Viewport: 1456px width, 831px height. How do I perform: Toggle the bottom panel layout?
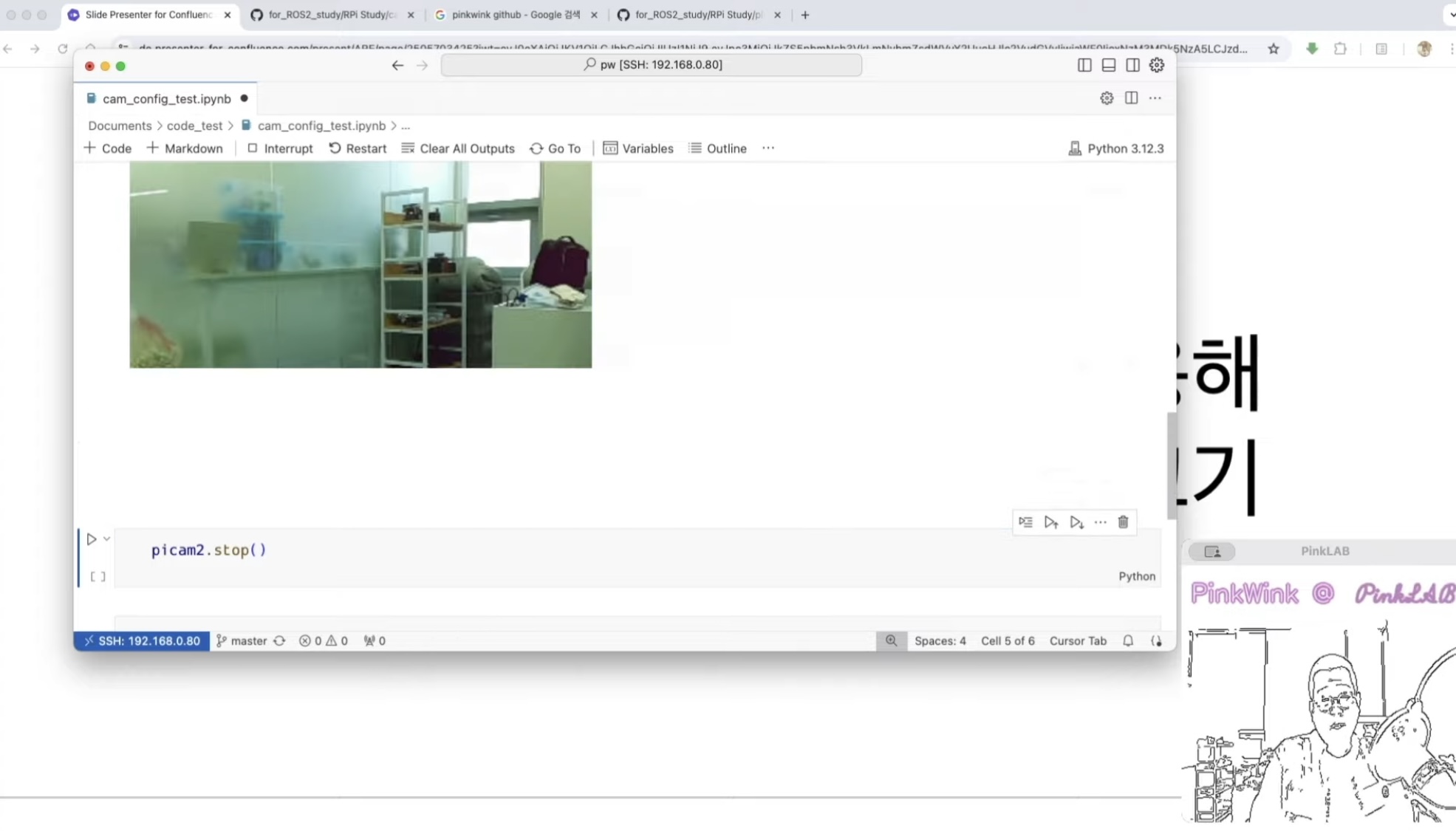pyautogui.click(x=1108, y=65)
